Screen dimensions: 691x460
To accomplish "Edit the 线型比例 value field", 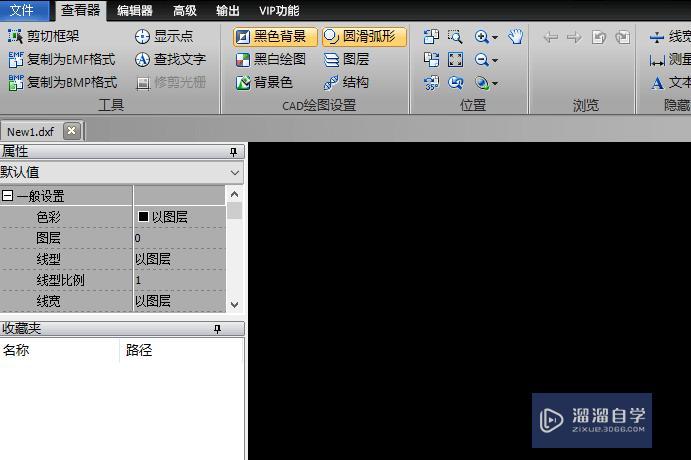I will pos(179,280).
